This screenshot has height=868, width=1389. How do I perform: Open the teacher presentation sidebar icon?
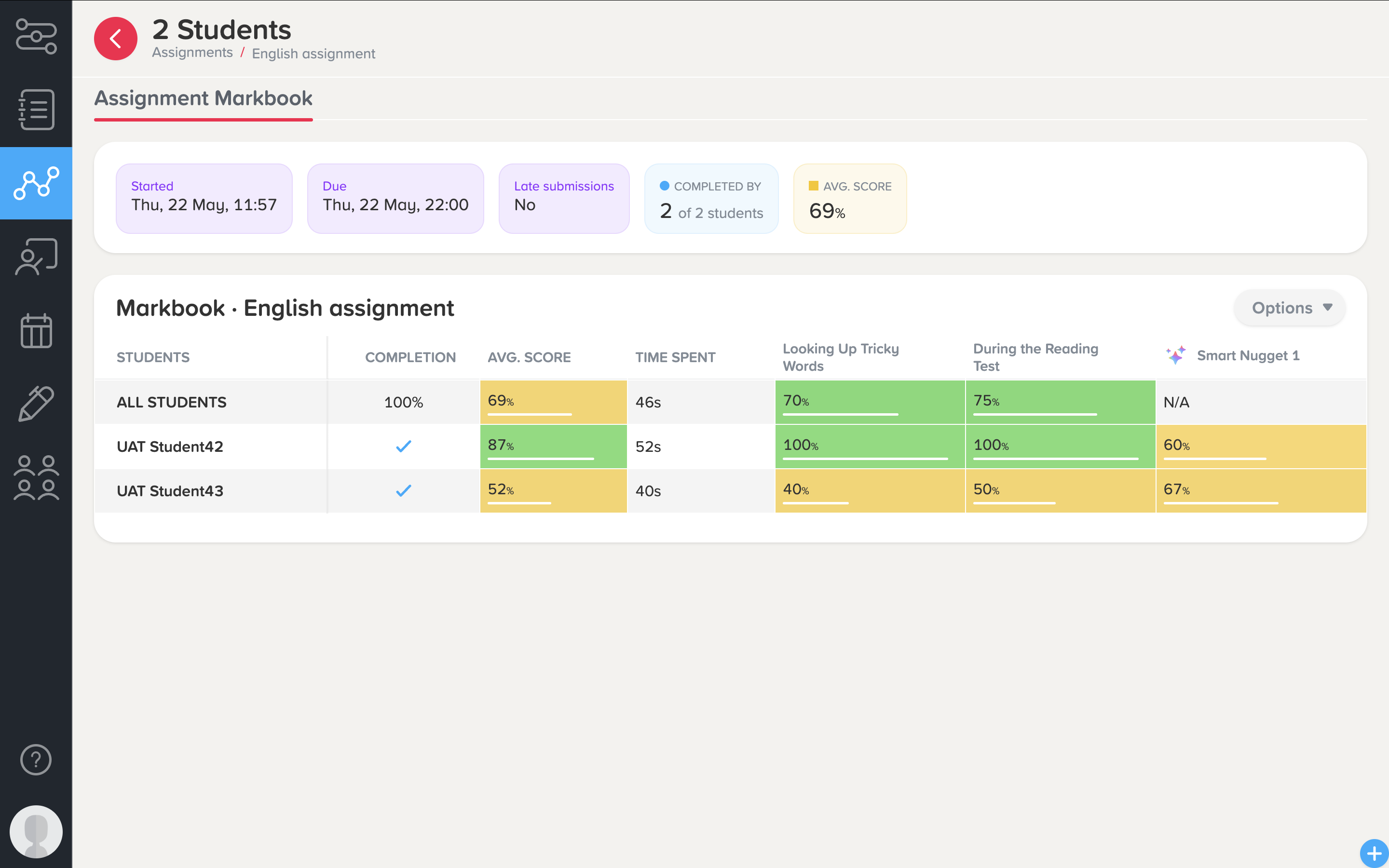(36, 257)
